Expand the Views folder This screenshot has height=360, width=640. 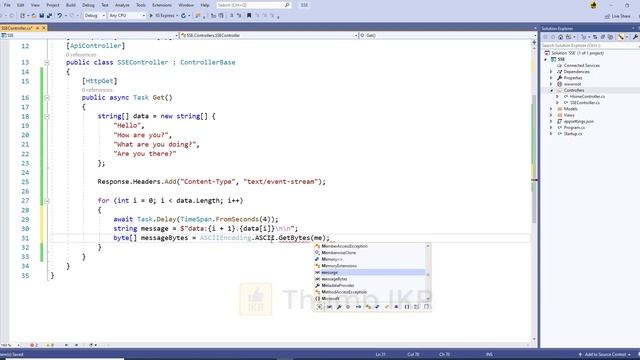551,115
